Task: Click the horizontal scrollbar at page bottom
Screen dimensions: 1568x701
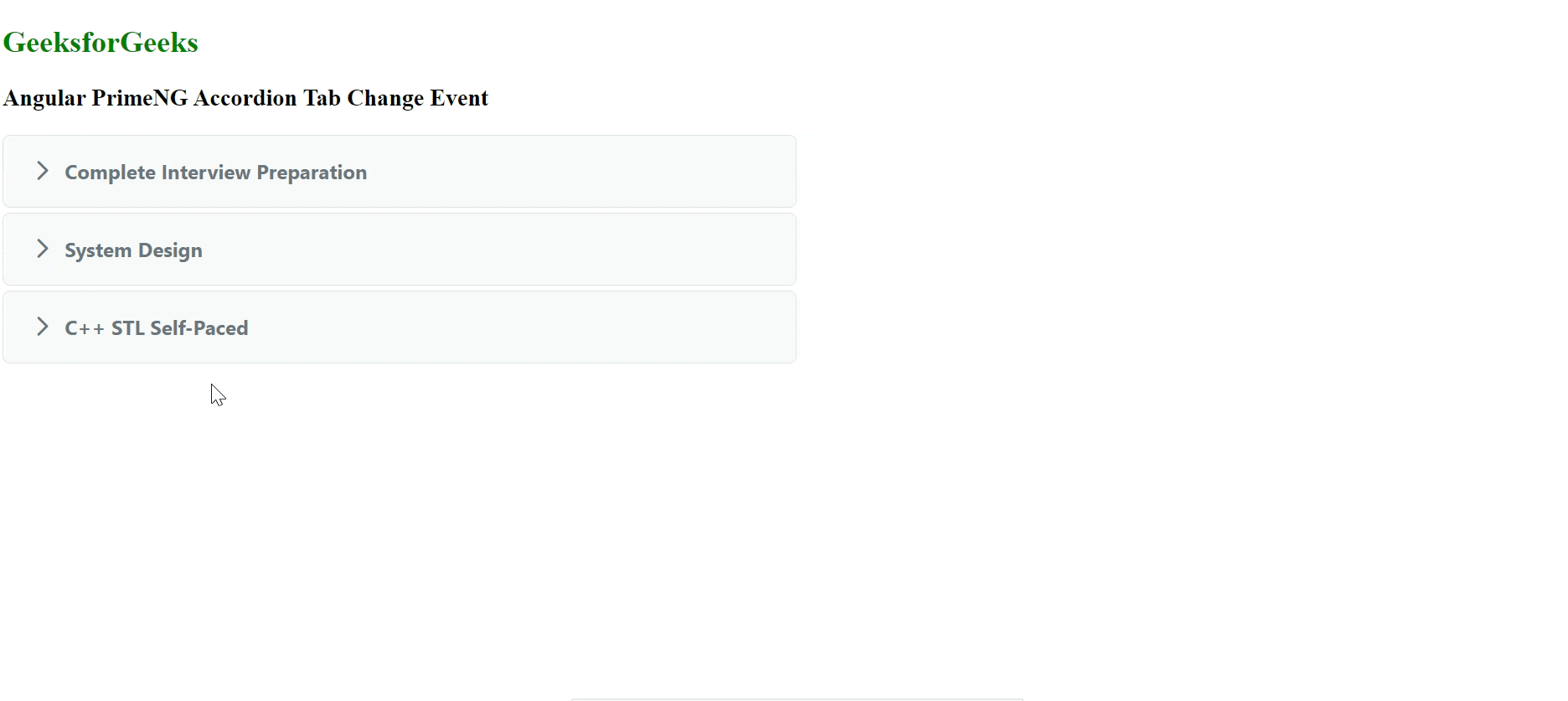Action: tap(794, 698)
